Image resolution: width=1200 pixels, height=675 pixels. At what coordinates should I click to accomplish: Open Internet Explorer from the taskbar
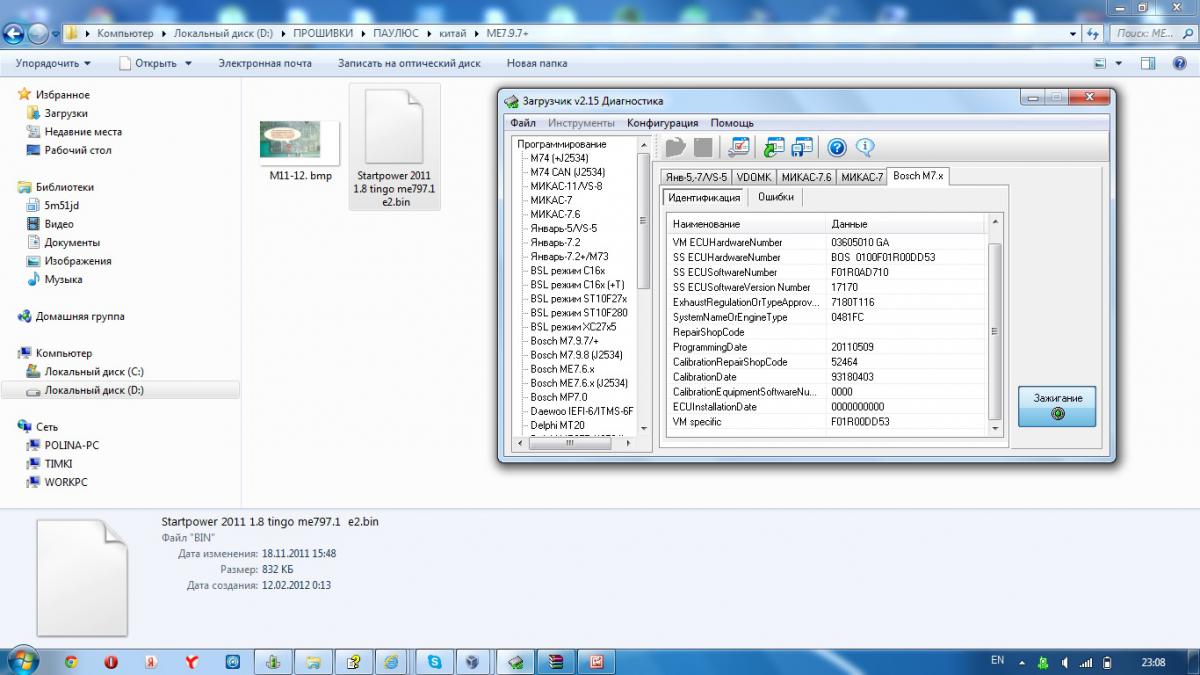(x=391, y=661)
